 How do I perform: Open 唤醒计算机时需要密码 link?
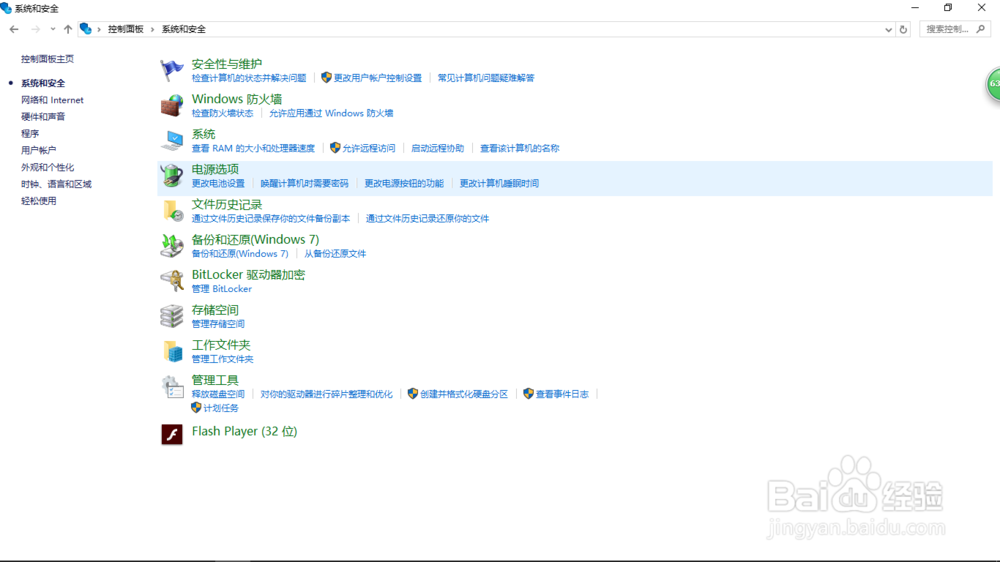coord(304,183)
